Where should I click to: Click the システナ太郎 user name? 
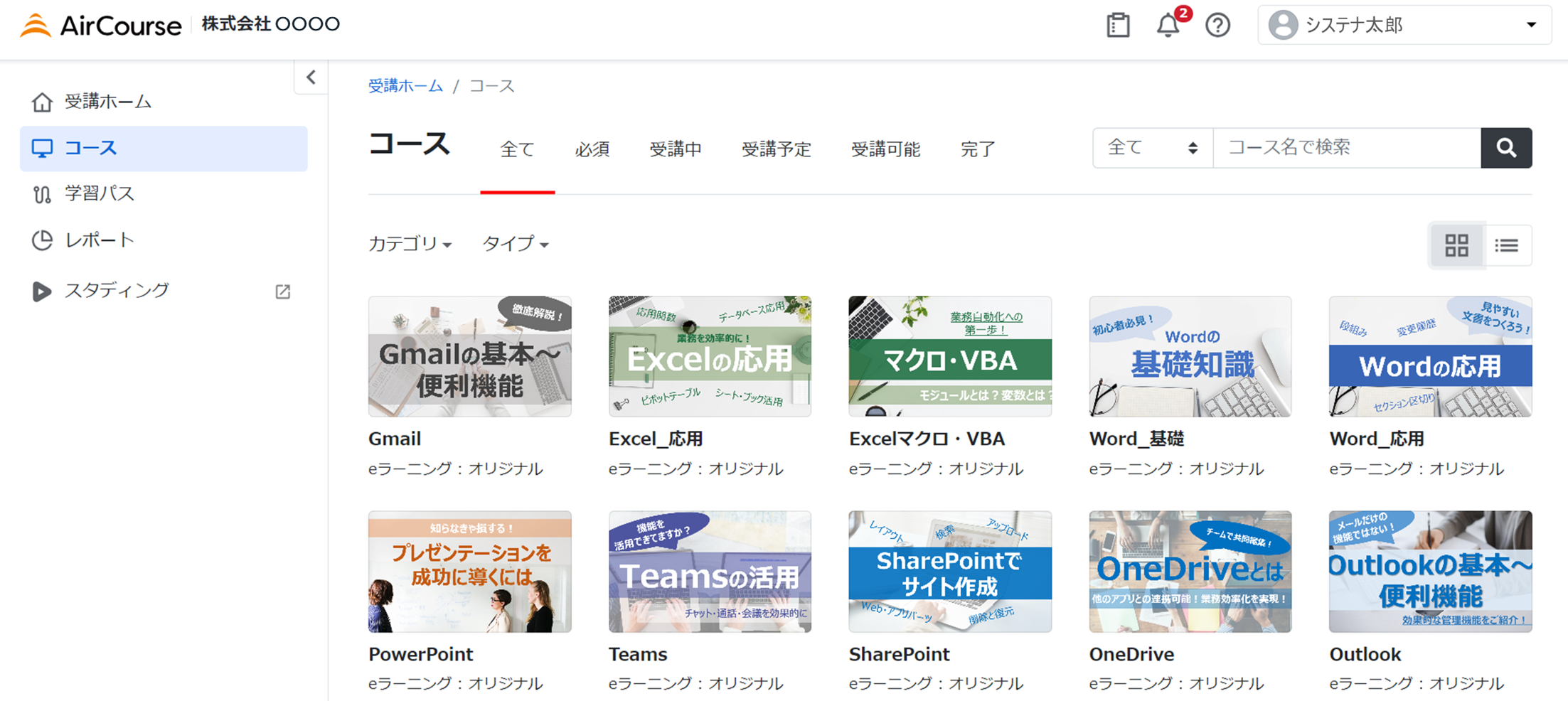click(1354, 26)
